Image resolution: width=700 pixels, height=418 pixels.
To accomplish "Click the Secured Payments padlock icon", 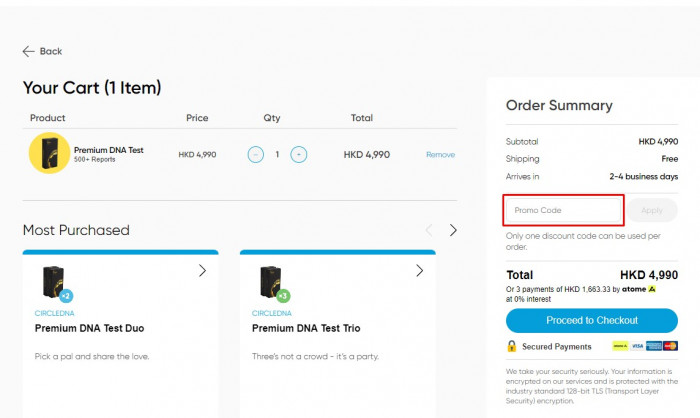I will point(512,346).
